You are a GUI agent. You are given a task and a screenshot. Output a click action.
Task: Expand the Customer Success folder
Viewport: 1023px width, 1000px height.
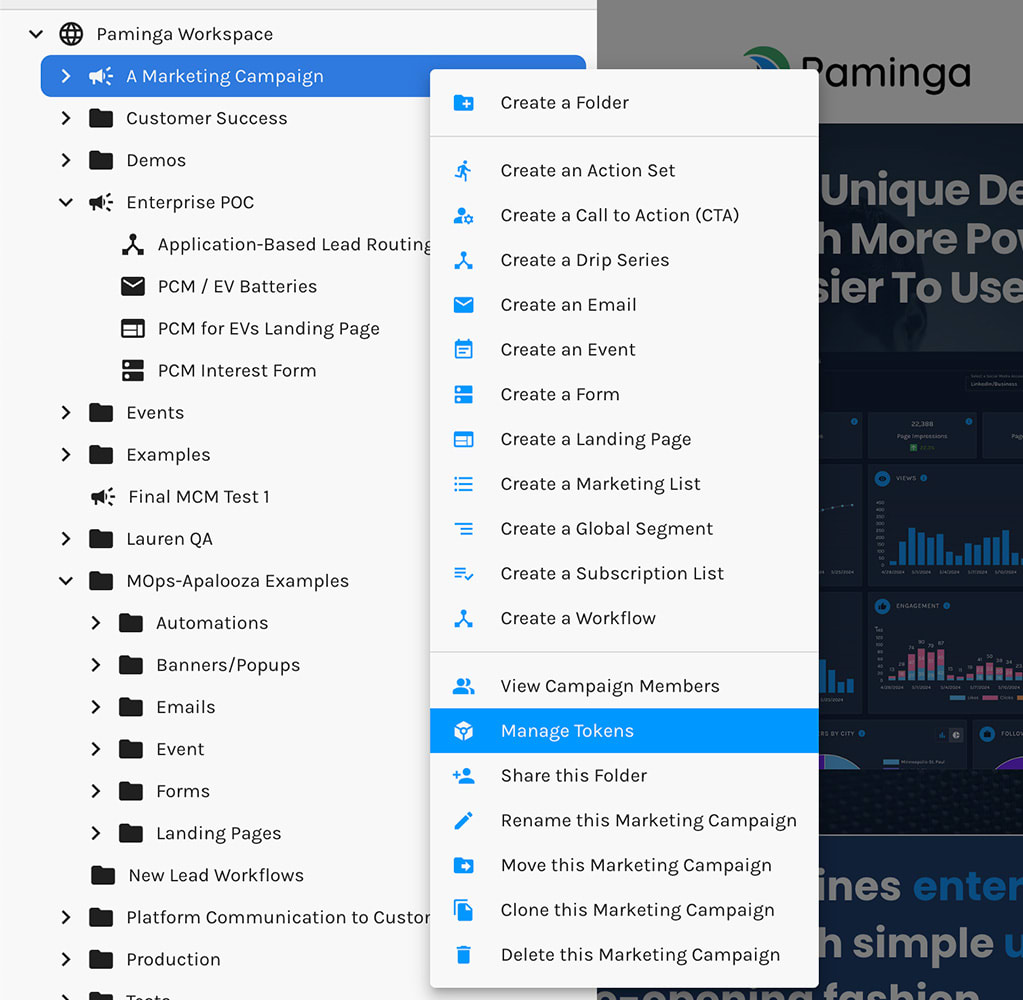65,118
